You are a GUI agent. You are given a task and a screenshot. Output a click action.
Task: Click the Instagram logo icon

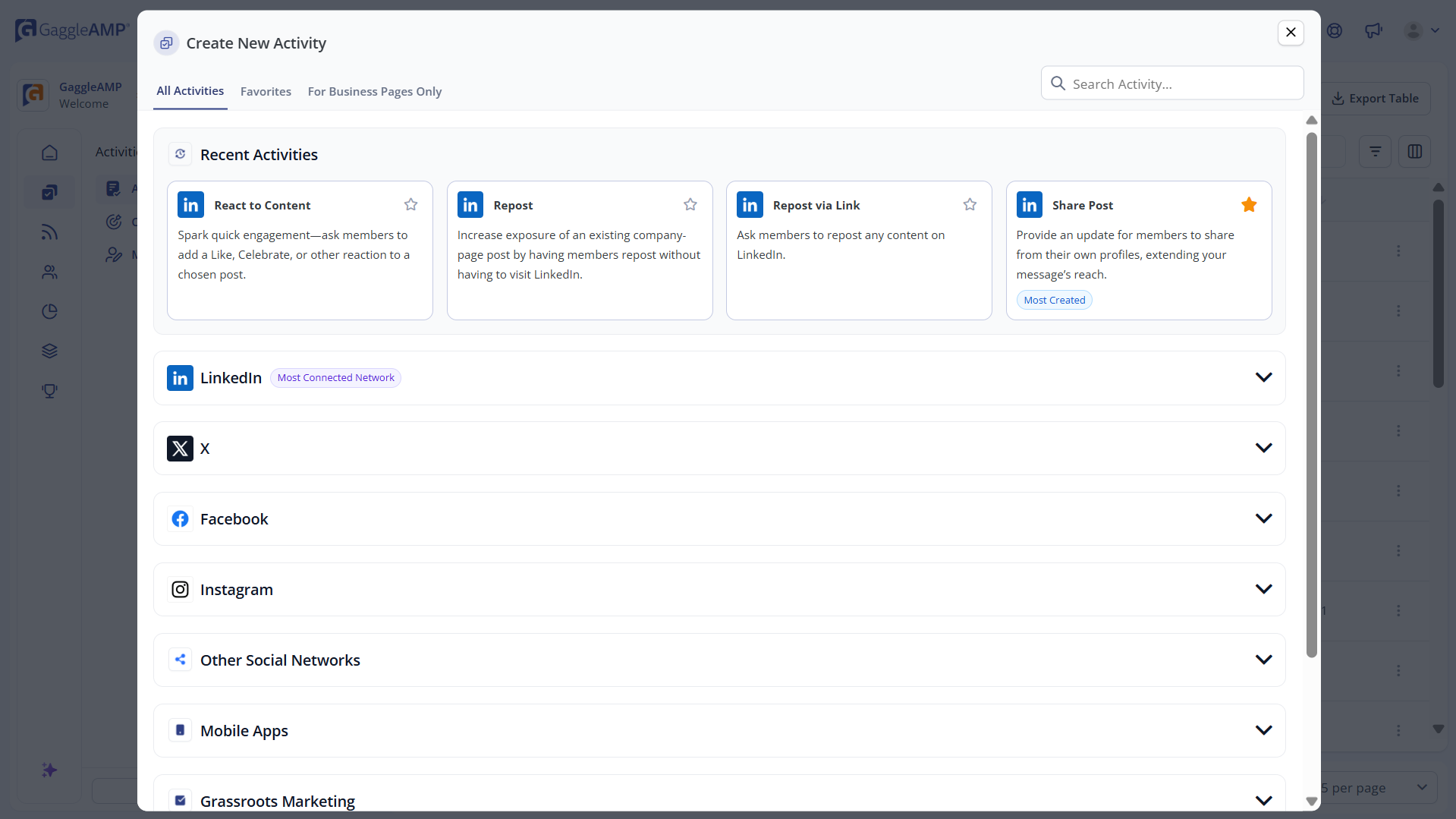pos(180,590)
